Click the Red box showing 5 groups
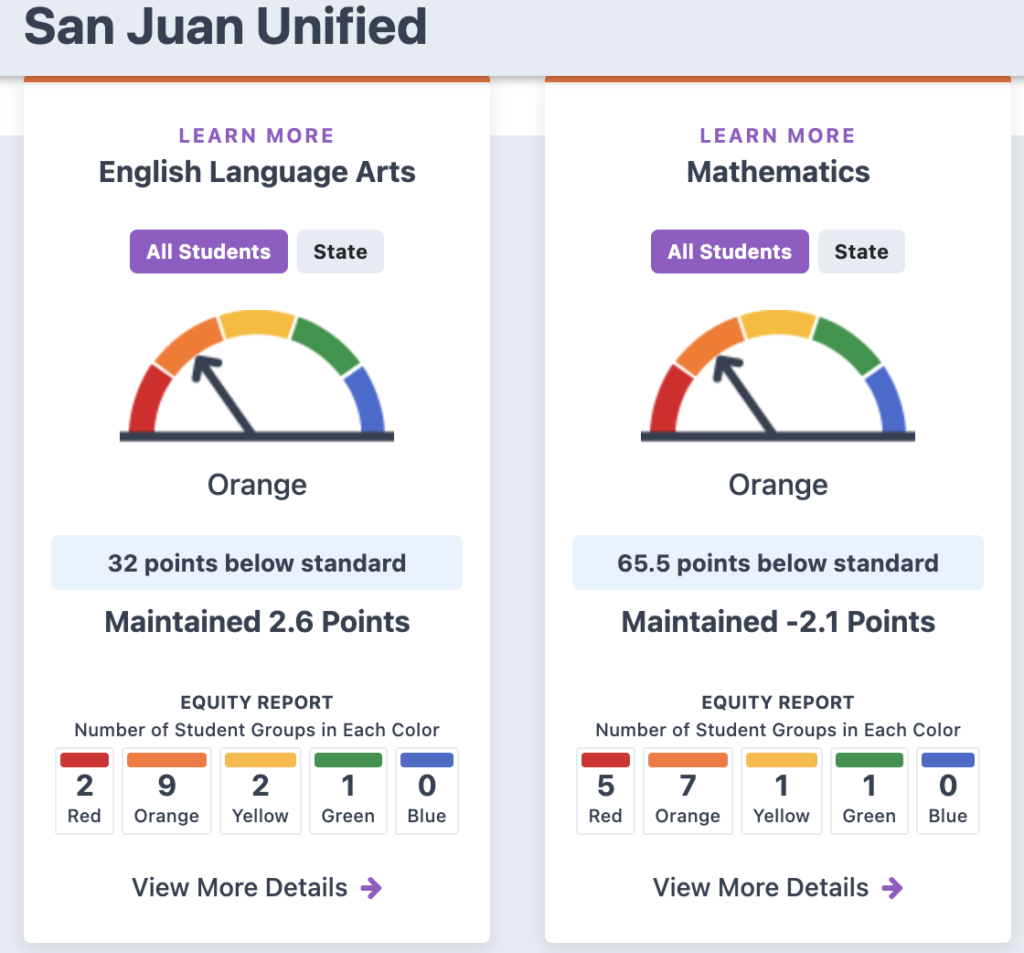Viewport: 1024px width, 953px height. point(605,790)
